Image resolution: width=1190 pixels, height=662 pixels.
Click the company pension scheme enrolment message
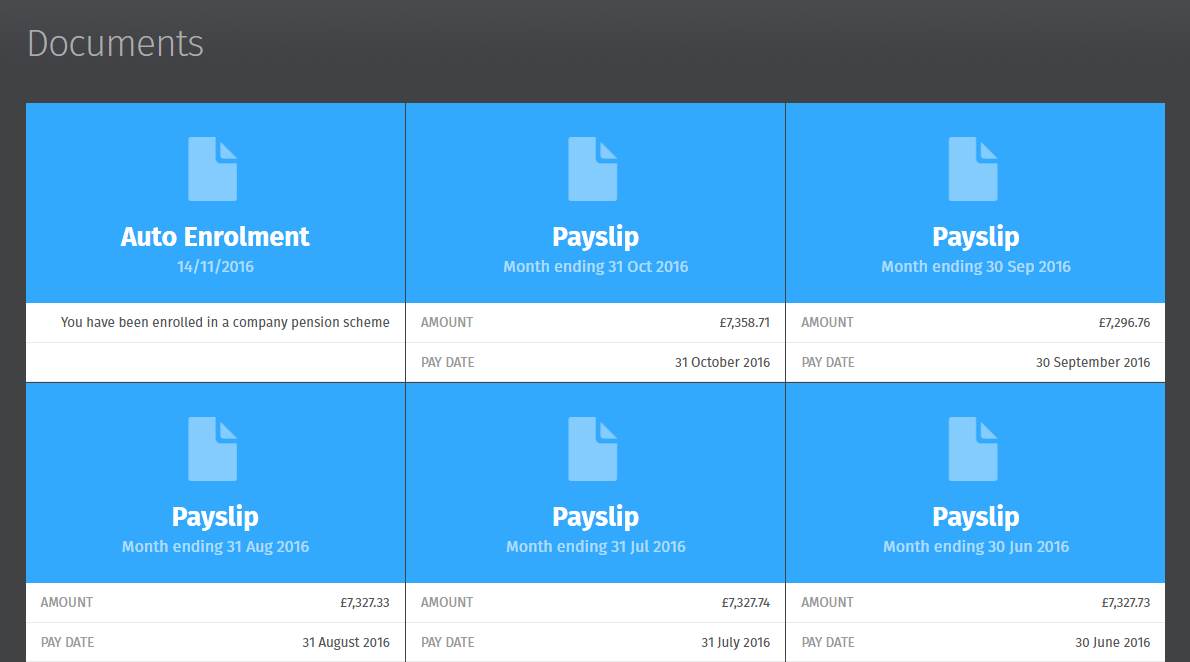[225, 323]
